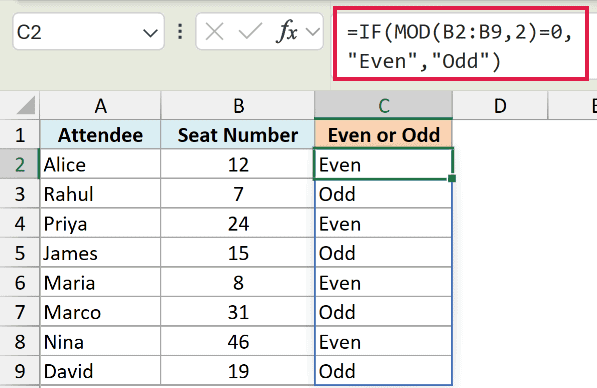Select column C header
The image size is (597, 388).
pos(383,105)
